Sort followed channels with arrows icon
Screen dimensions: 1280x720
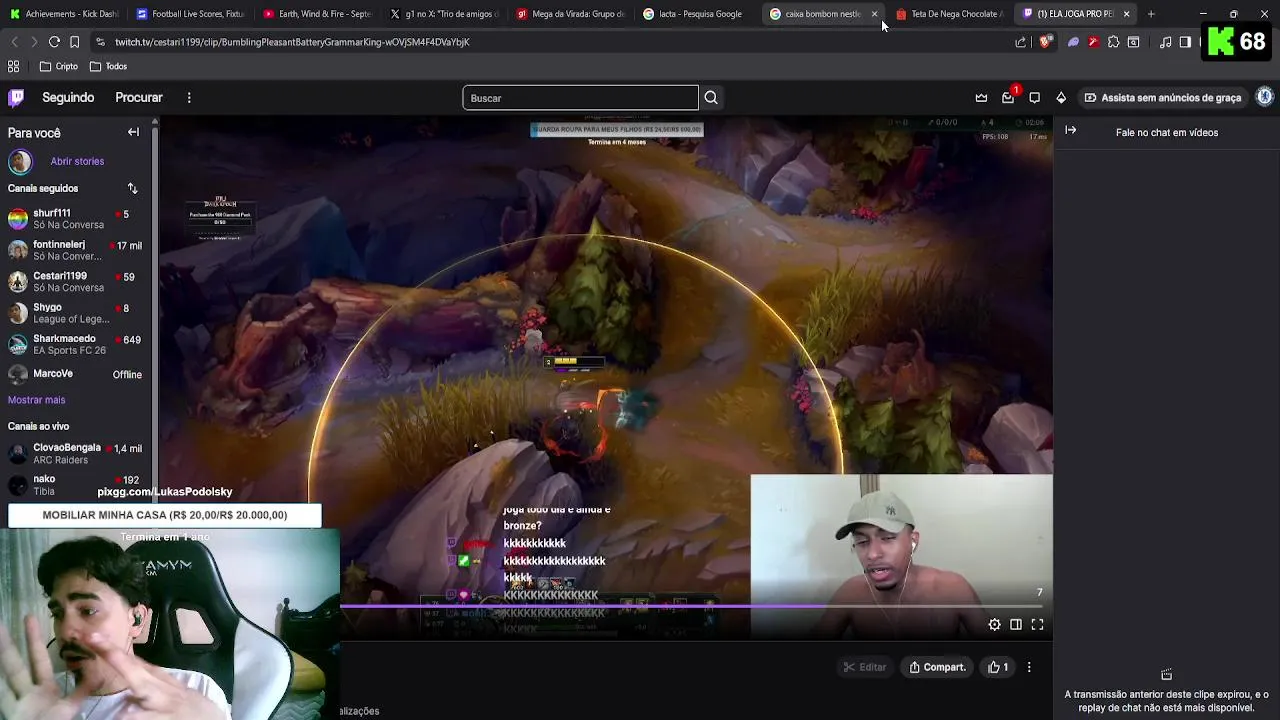(x=132, y=188)
